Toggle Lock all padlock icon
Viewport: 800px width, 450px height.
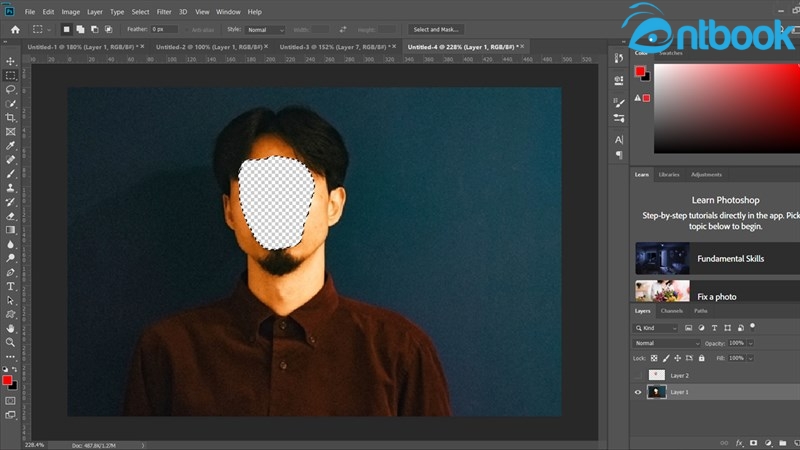click(702, 358)
